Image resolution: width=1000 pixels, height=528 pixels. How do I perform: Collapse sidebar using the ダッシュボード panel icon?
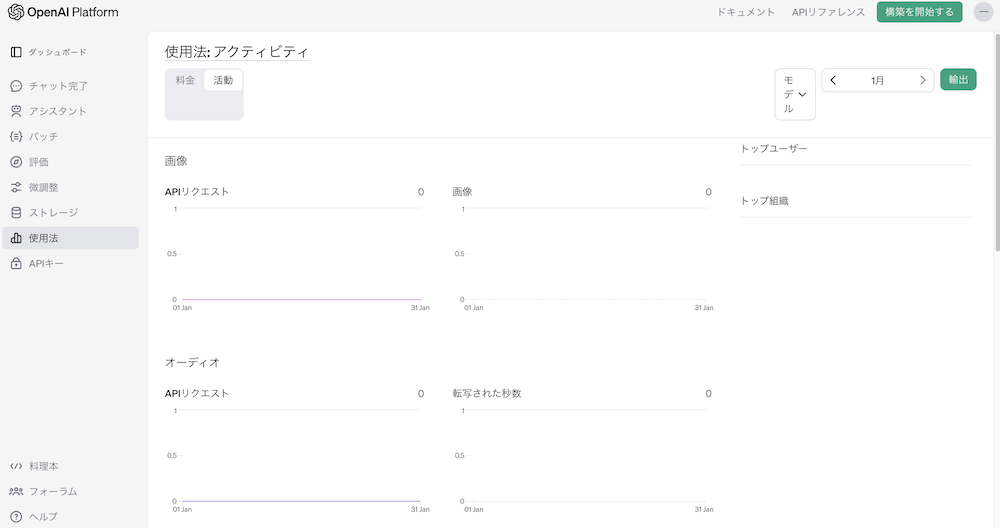tap(16, 51)
